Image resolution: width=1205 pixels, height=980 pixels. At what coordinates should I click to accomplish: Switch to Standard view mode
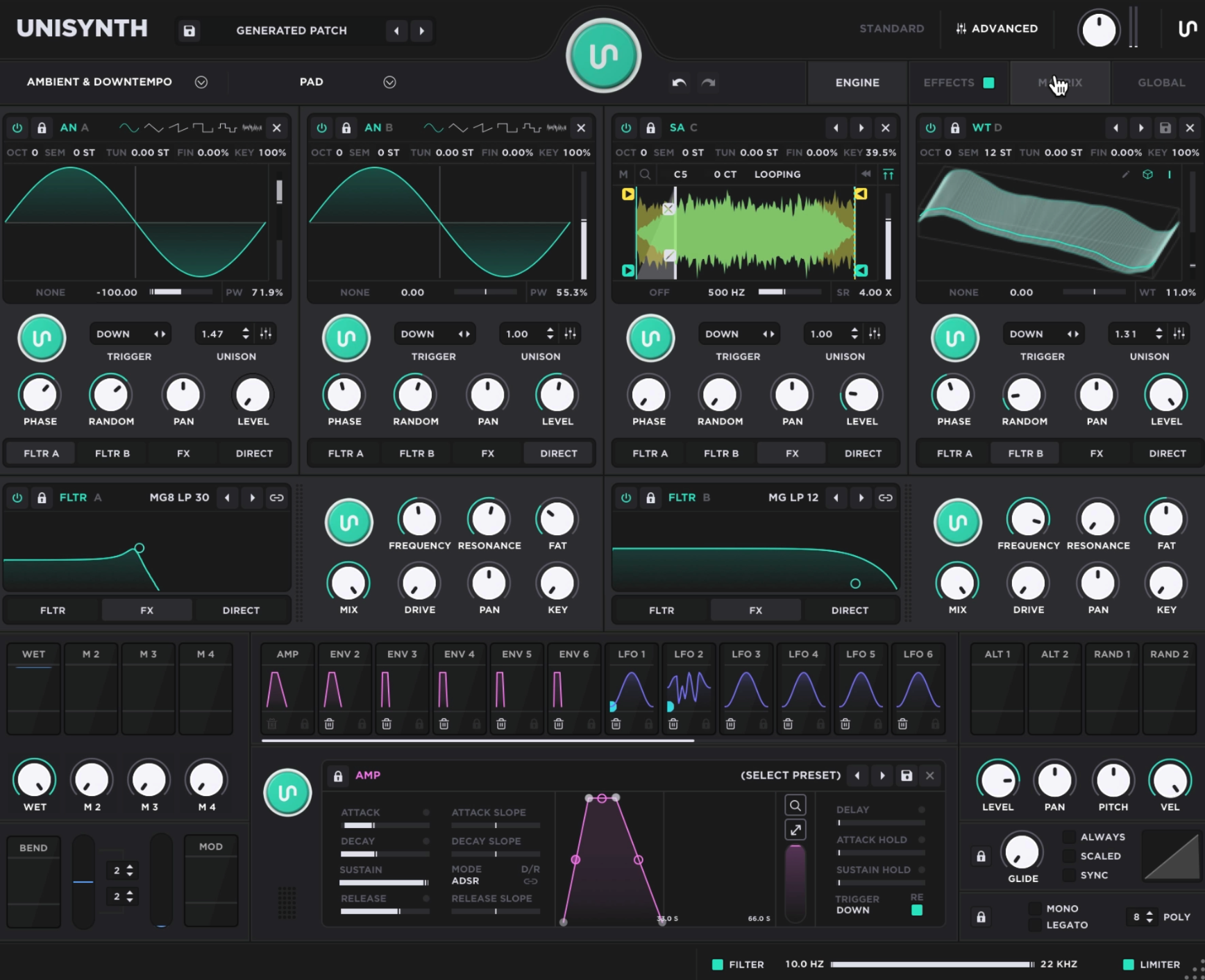point(891,28)
